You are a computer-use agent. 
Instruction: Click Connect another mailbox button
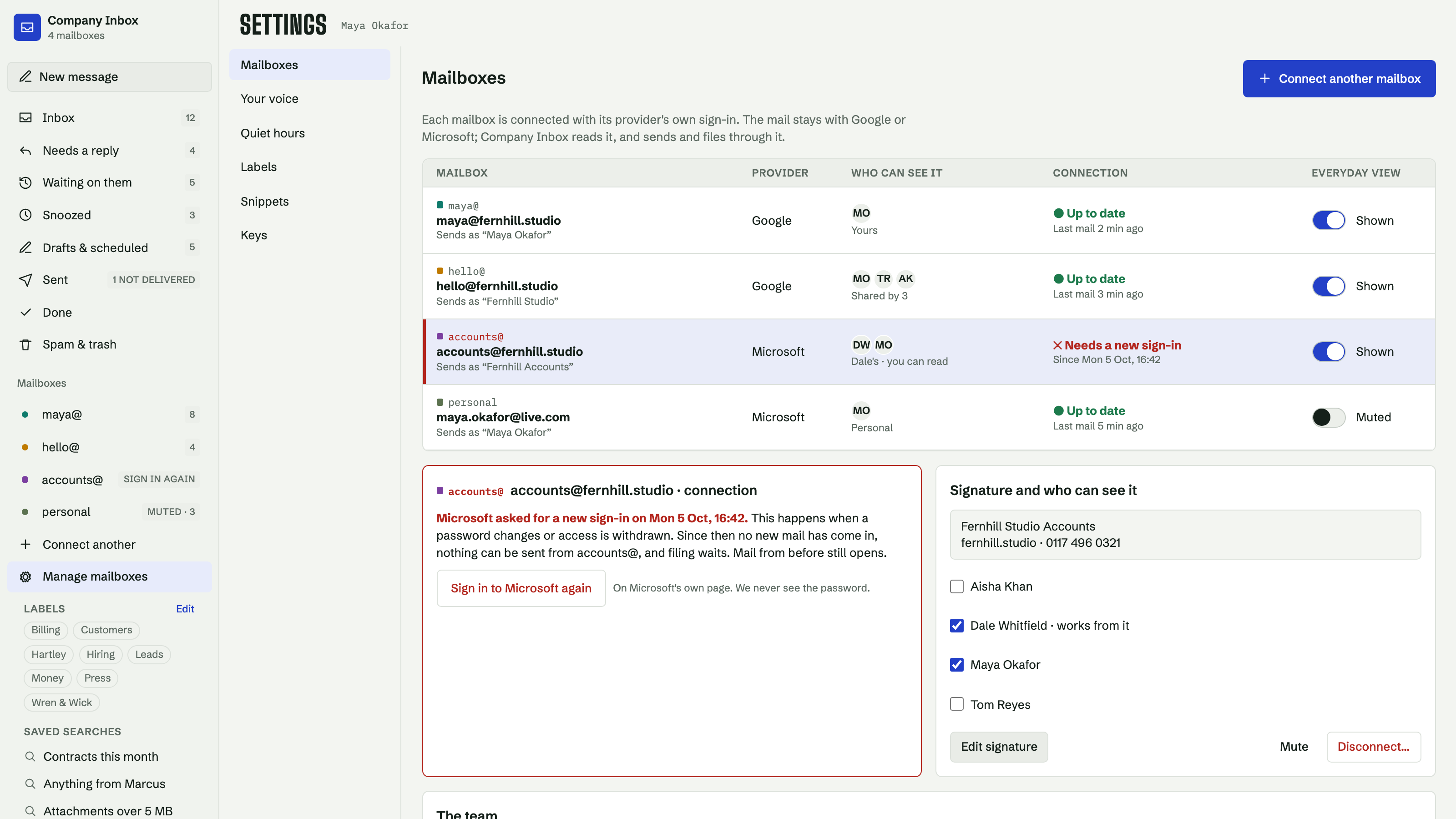[x=1339, y=79]
